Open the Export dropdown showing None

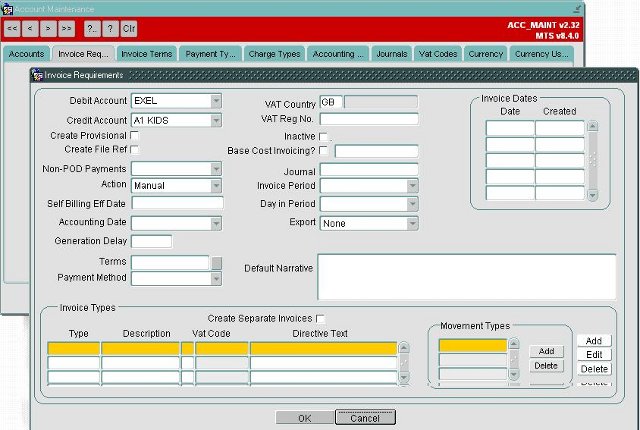coord(413,224)
